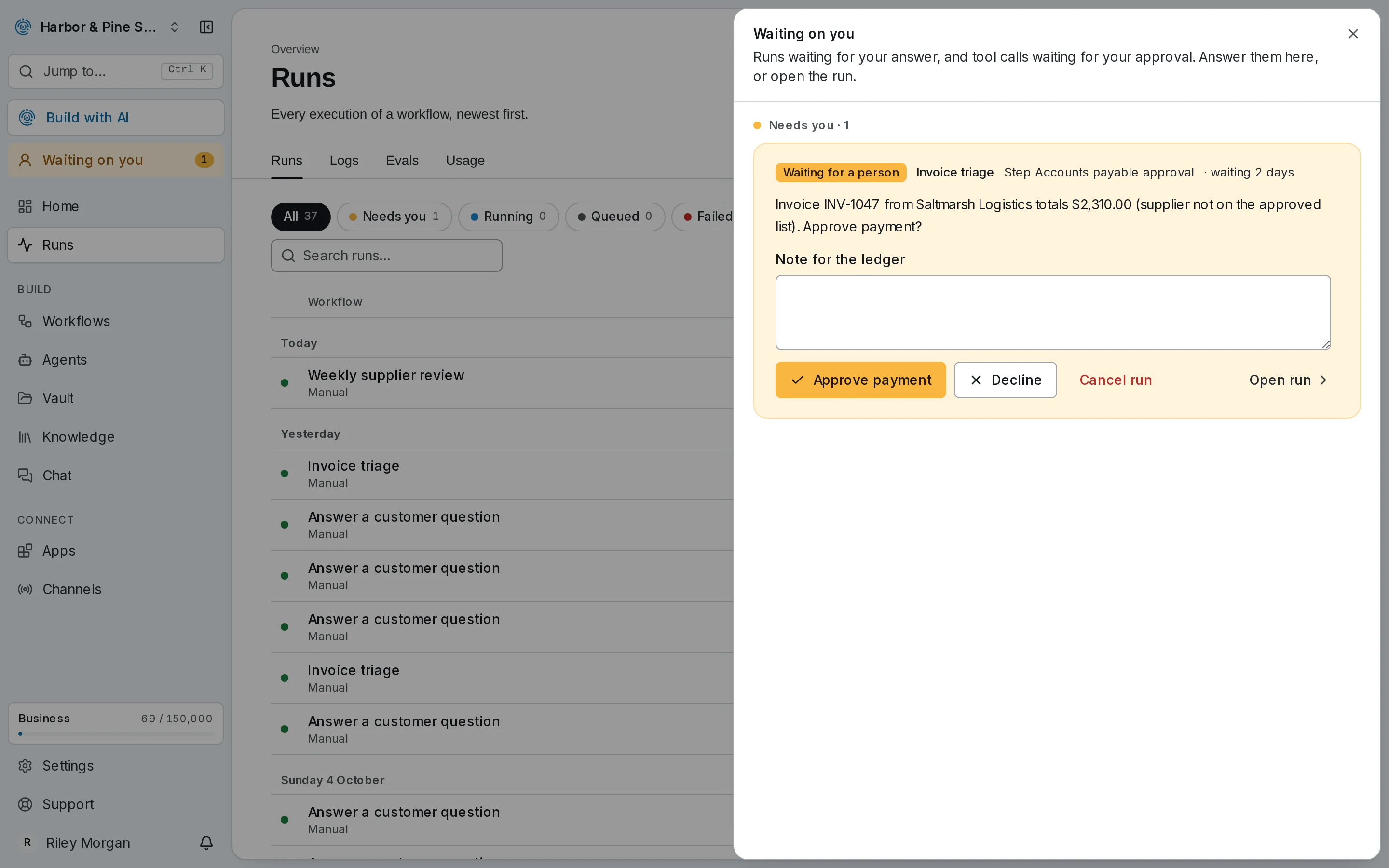
Task: Click the Cancel run link
Action: (1115, 380)
